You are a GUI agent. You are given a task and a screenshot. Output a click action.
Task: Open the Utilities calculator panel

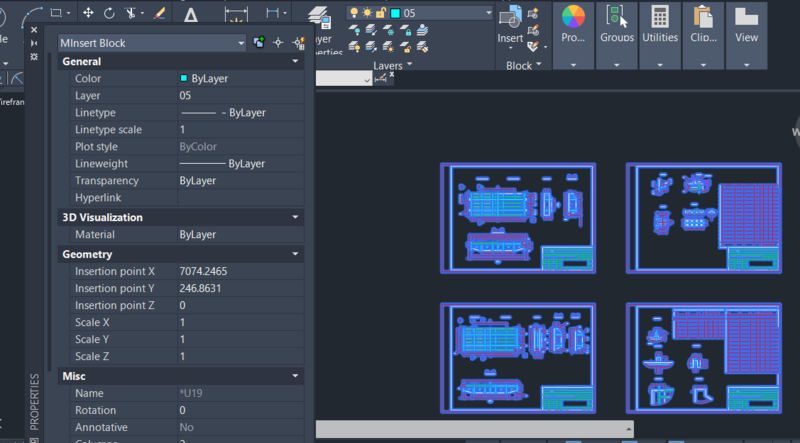659,22
